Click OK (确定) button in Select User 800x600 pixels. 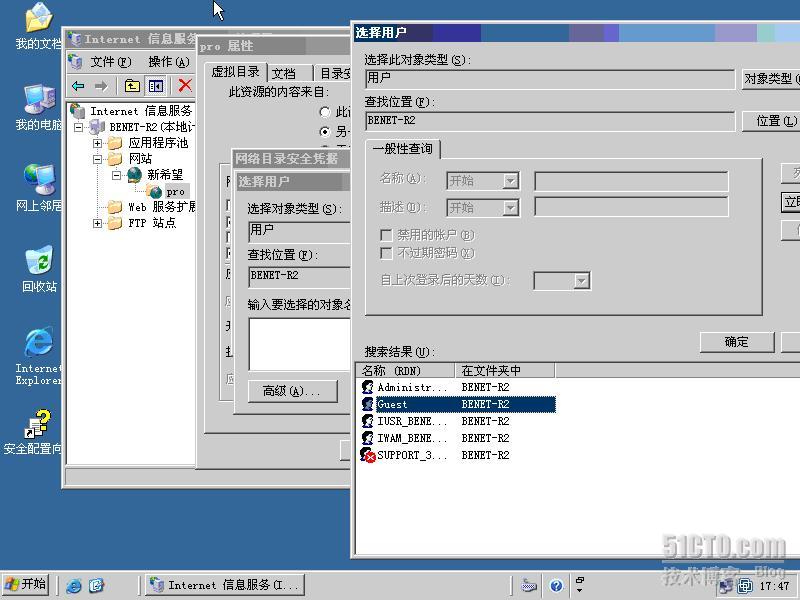[737, 342]
